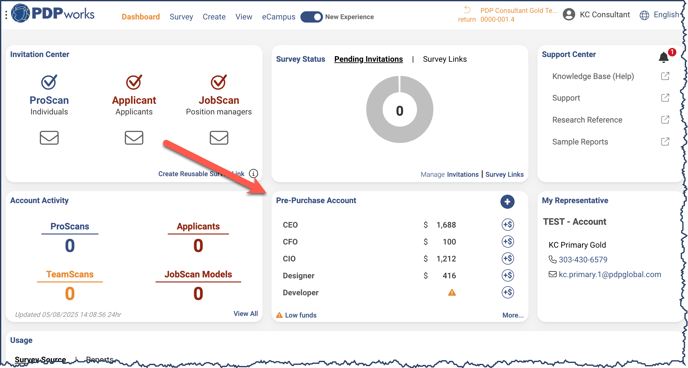Click the Developer low funds warning icon
This screenshot has width=688, height=368.
452,293
